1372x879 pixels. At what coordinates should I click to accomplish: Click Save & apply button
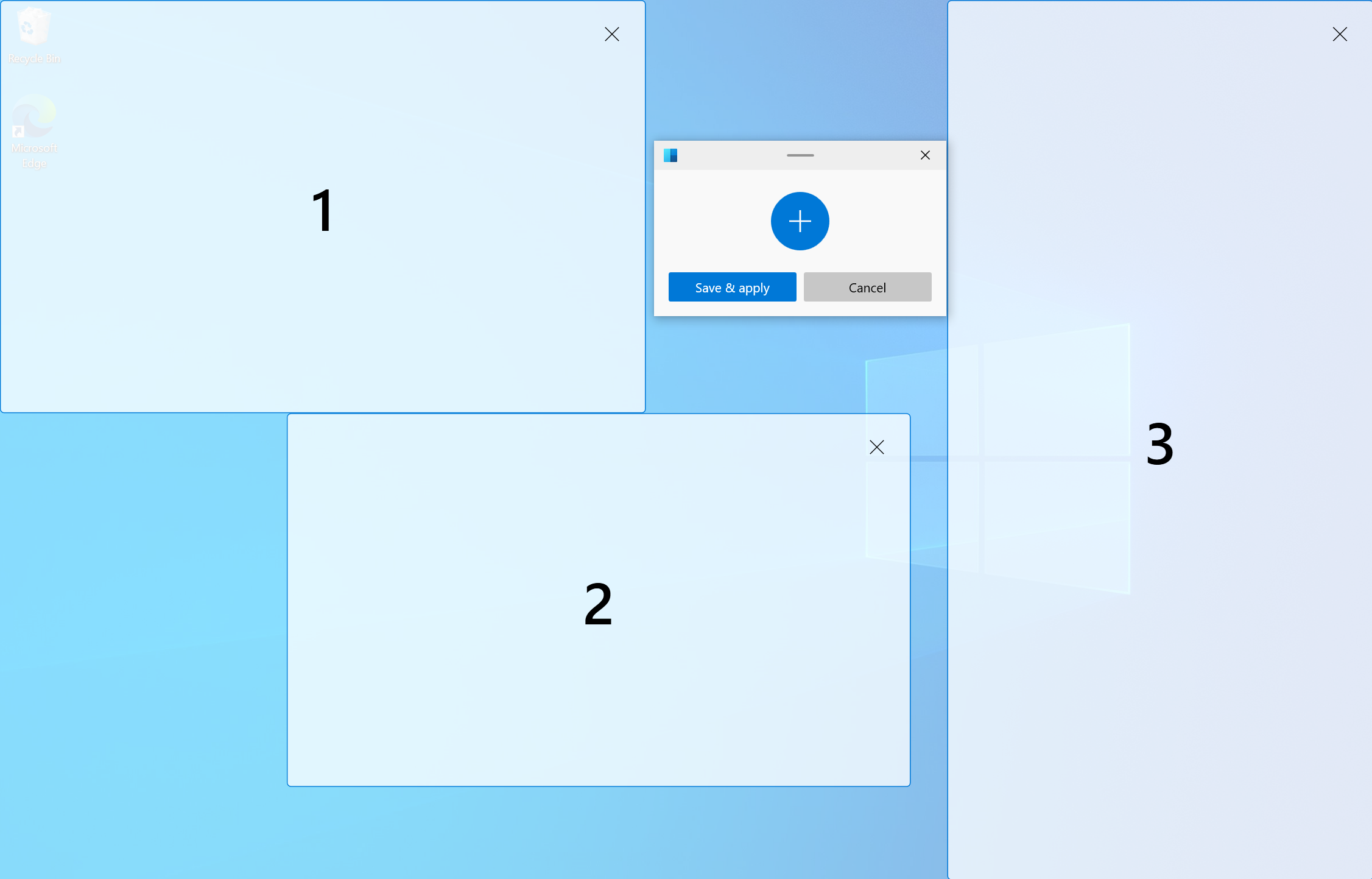pyautogui.click(x=732, y=288)
